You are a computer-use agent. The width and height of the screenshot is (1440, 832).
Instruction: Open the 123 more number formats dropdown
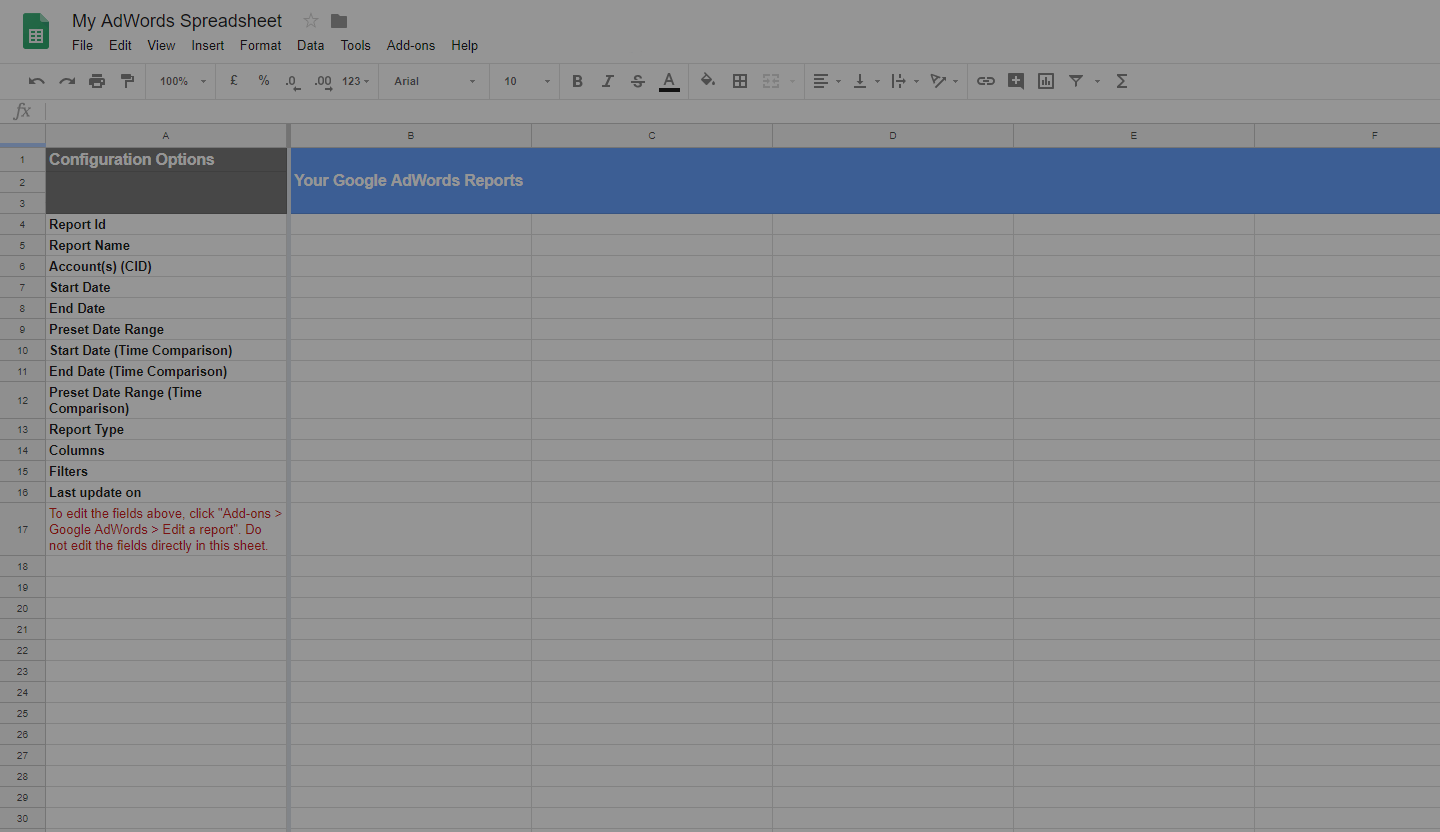point(356,81)
